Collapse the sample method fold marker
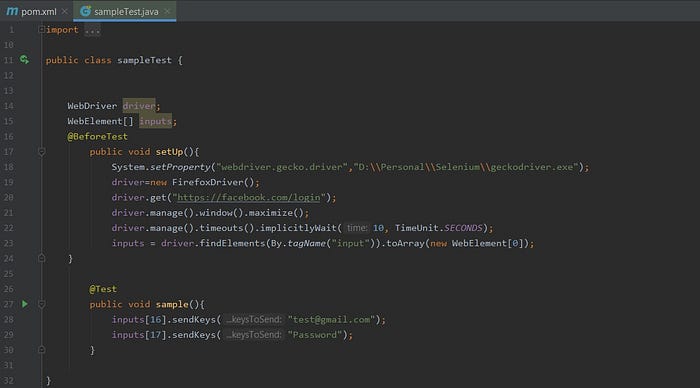Screen dimensions: 700x388 (42, 304)
